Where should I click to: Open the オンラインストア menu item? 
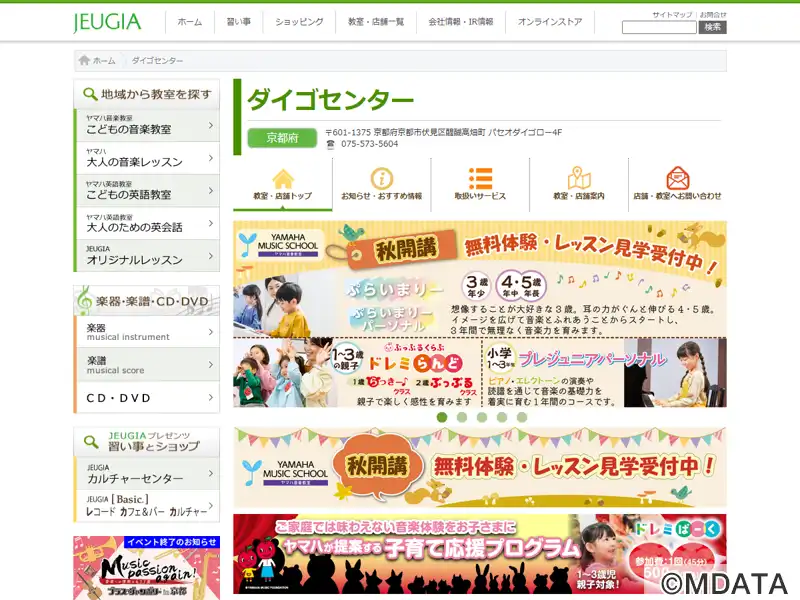(549, 22)
